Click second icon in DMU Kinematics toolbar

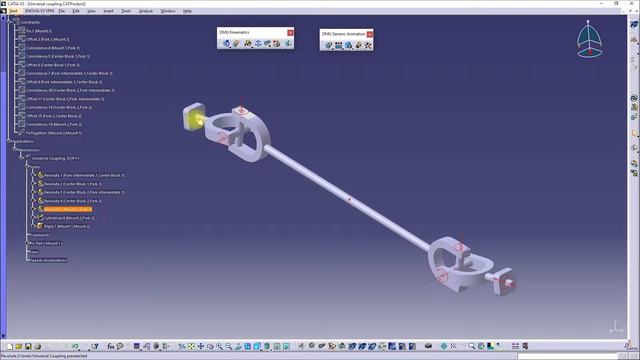coord(237,43)
